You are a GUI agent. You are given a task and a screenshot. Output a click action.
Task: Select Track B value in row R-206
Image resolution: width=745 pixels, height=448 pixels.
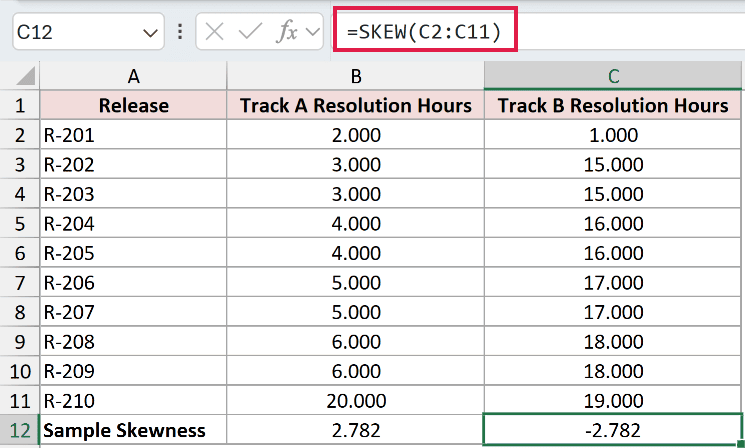[613, 283]
